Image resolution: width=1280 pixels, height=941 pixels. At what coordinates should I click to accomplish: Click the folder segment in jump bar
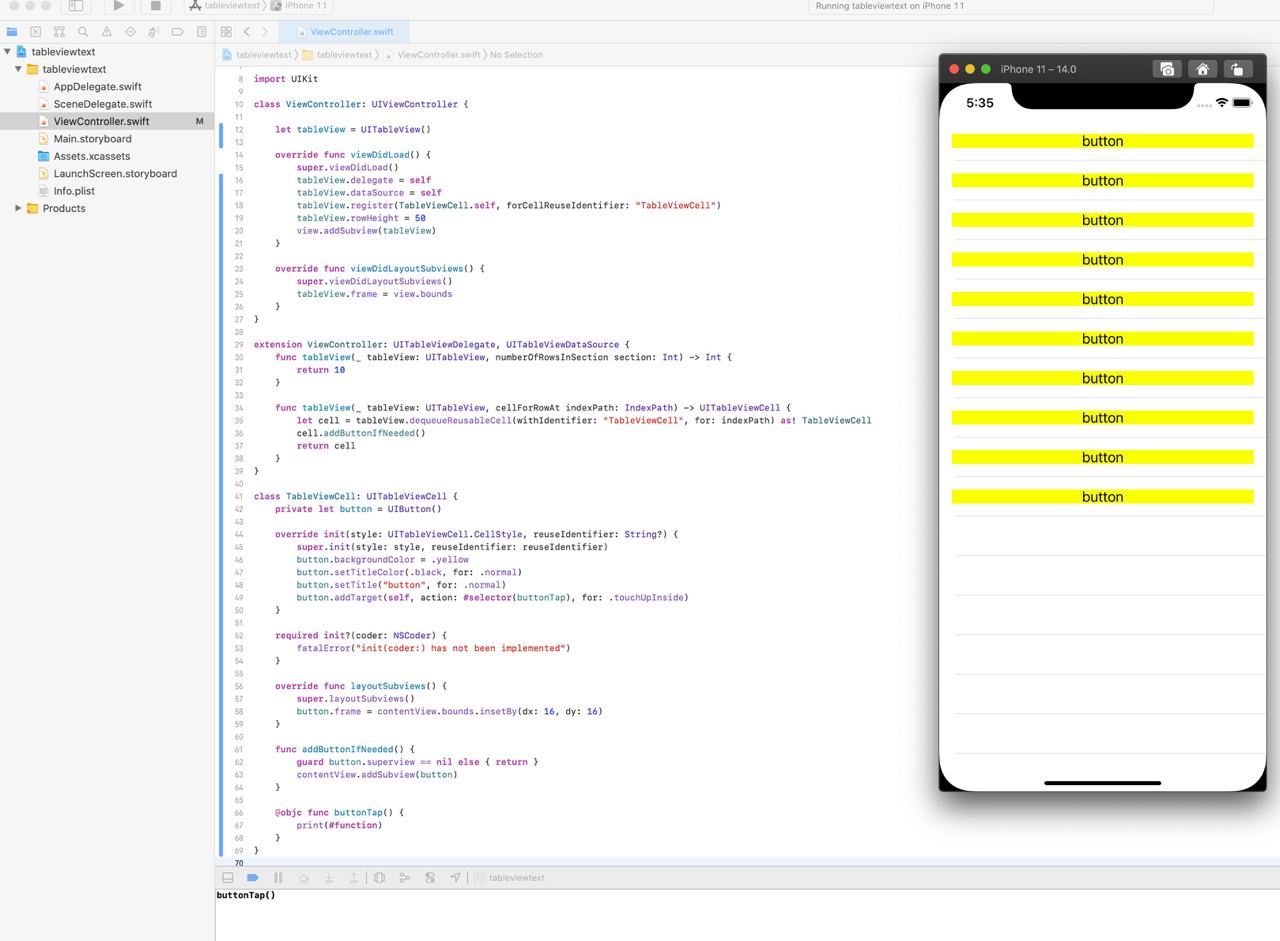click(x=337, y=55)
